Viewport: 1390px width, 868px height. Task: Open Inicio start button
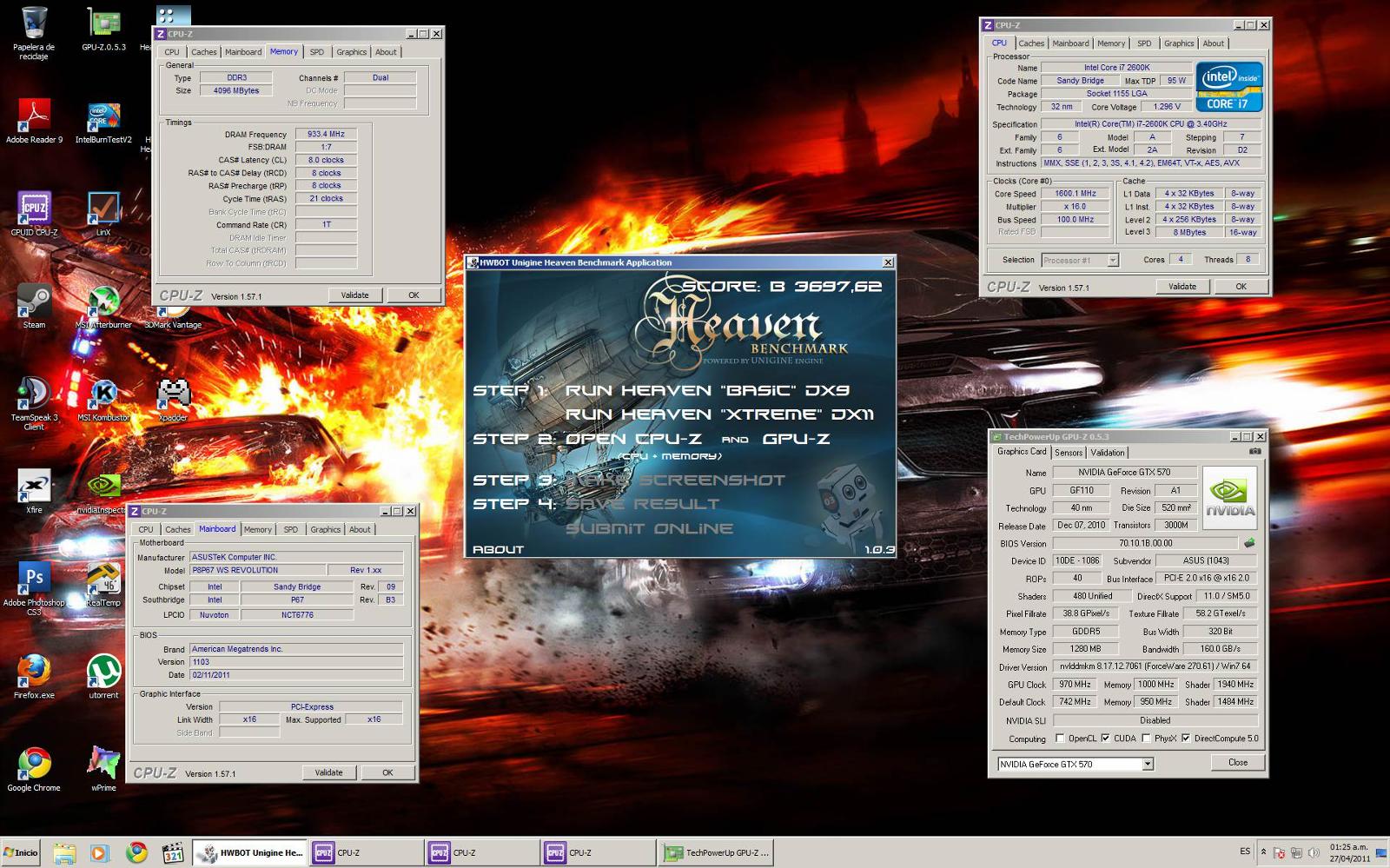pos(21,852)
